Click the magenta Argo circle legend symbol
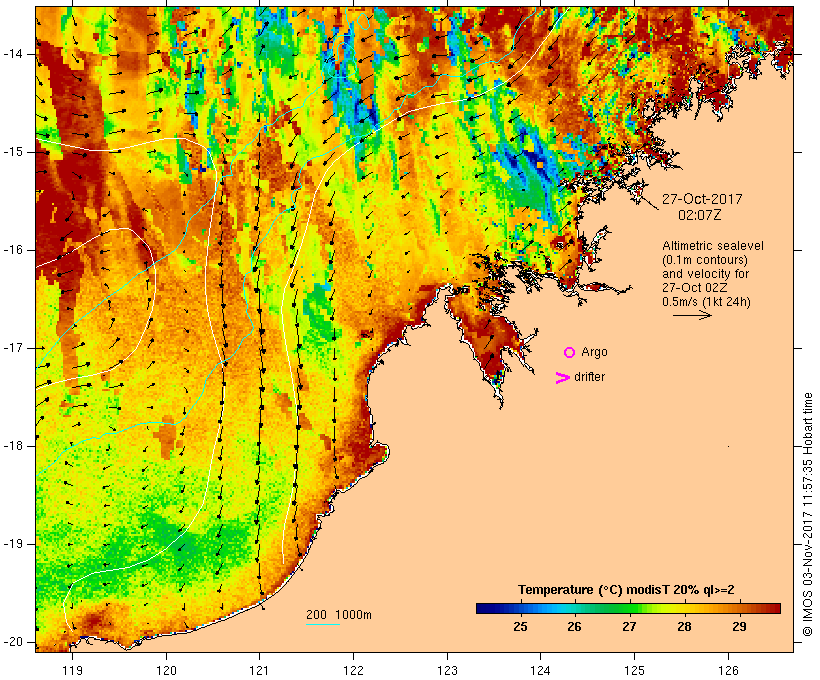 570,353
